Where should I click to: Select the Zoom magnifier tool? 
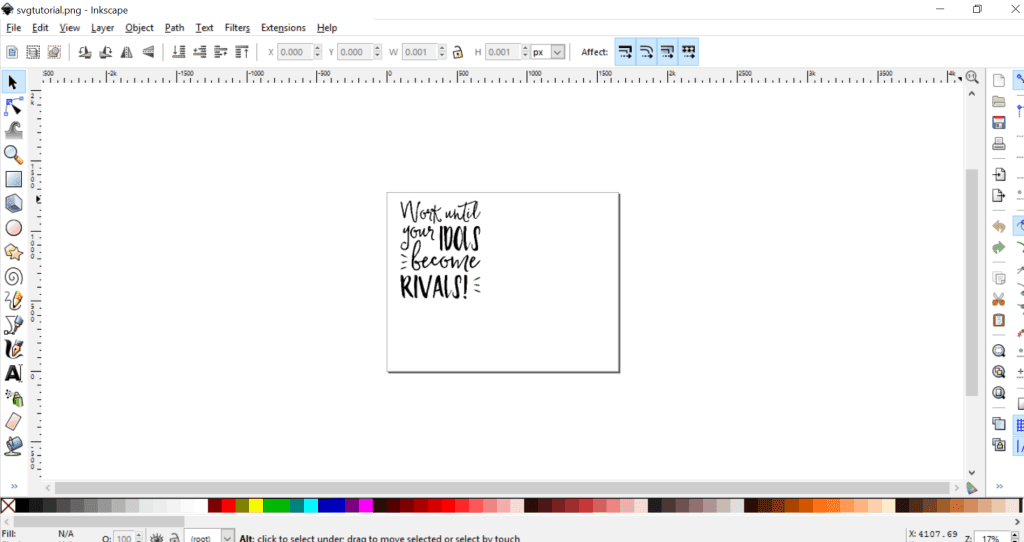(x=13, y=154)
